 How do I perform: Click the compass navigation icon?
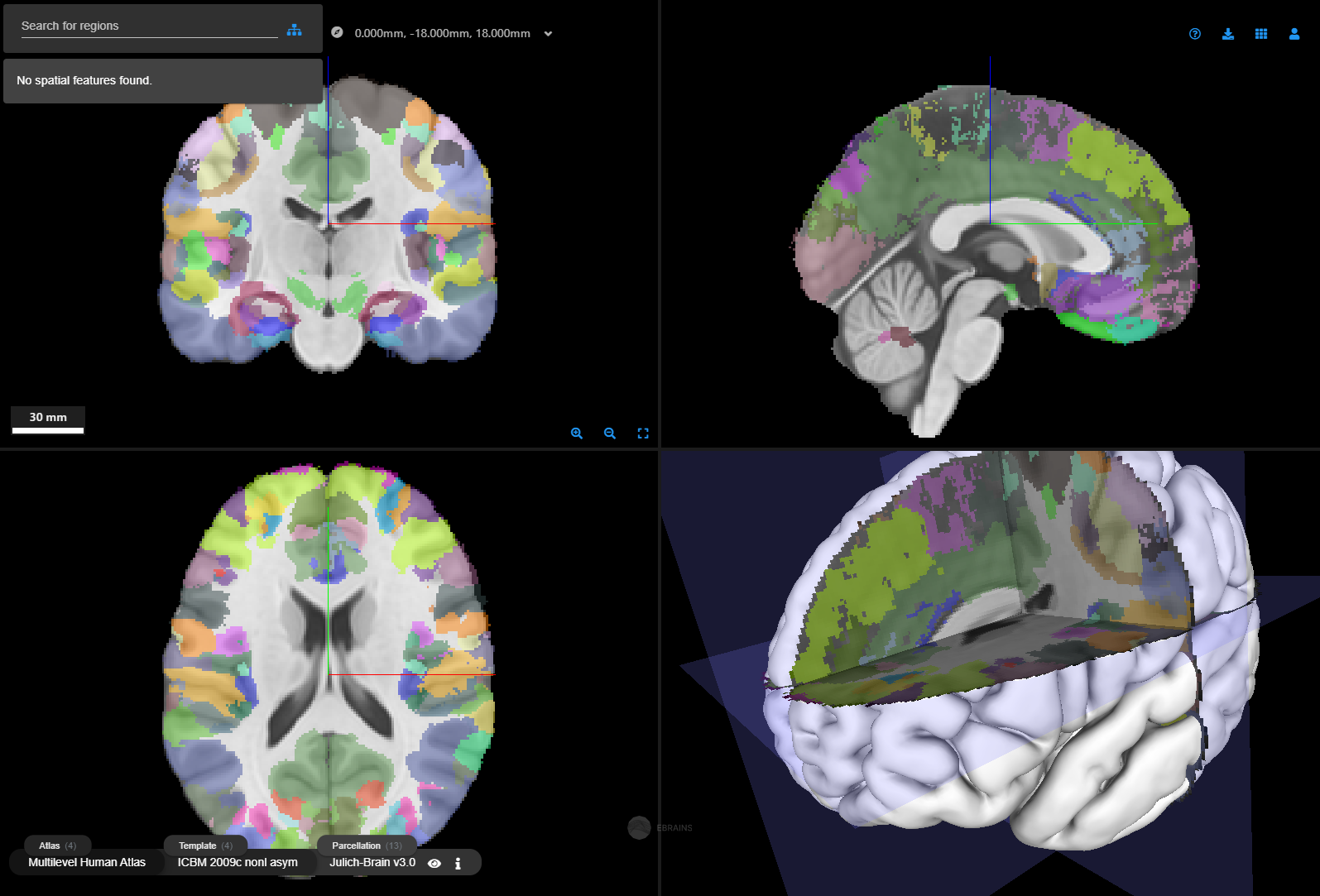coord(337,32)
